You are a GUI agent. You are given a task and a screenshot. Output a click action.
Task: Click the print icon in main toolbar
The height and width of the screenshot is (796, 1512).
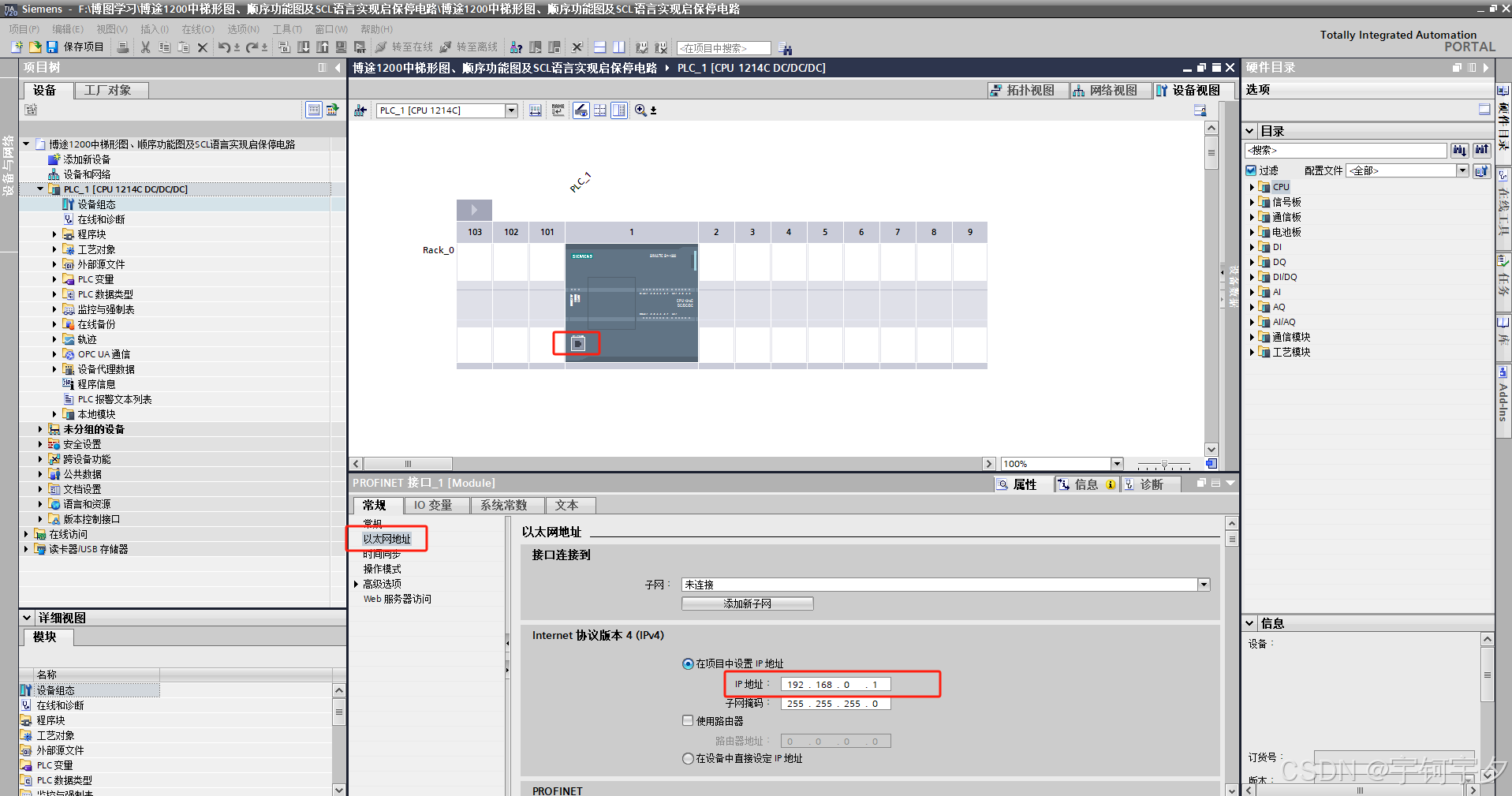coord(122,47)
